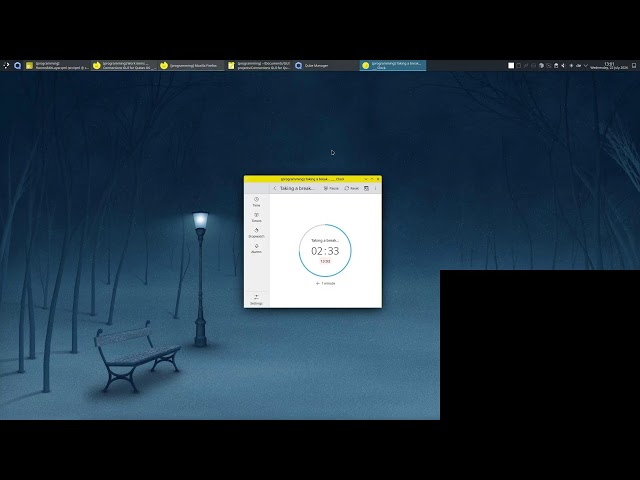
Task: Open the Time page in Clock sidebar
Action: coord(256,202)
